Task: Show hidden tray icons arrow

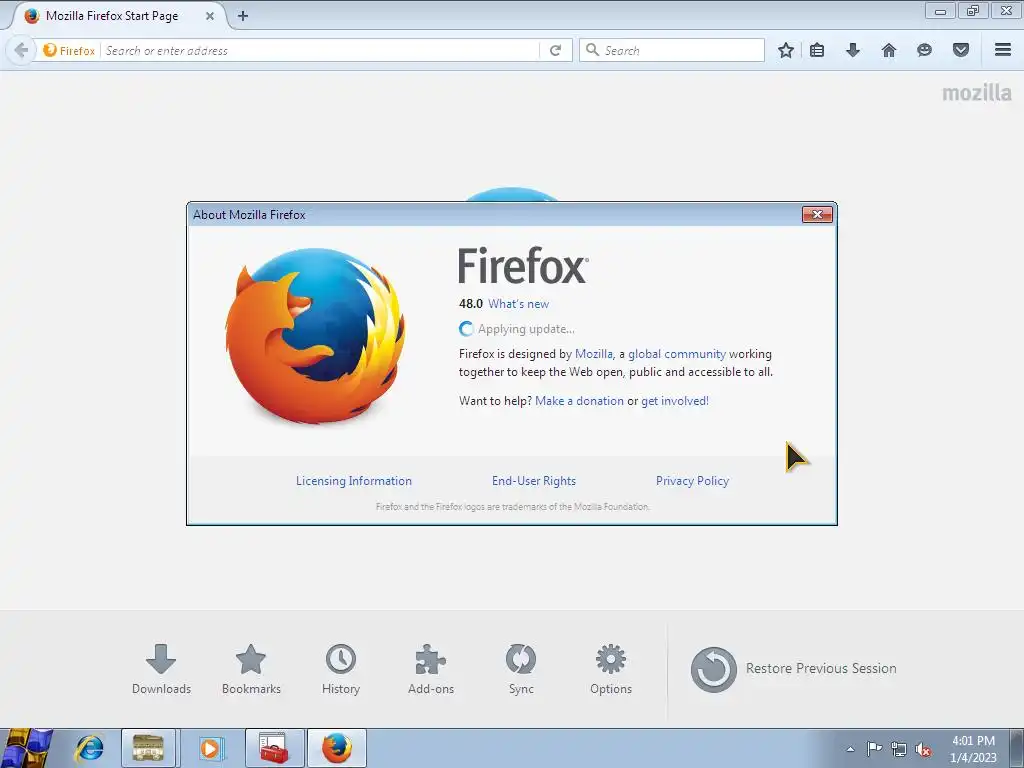Action: click(850, 749)
